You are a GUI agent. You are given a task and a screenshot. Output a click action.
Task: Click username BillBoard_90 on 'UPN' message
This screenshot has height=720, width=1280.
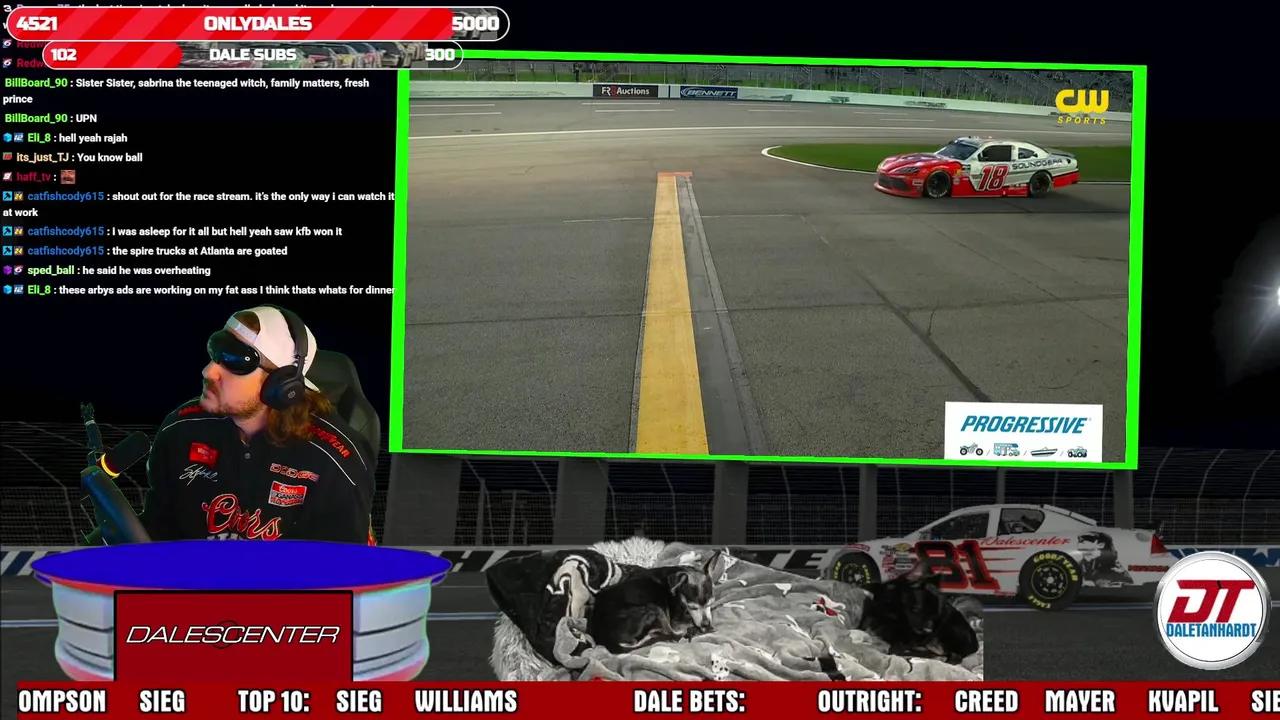[36, 118]
